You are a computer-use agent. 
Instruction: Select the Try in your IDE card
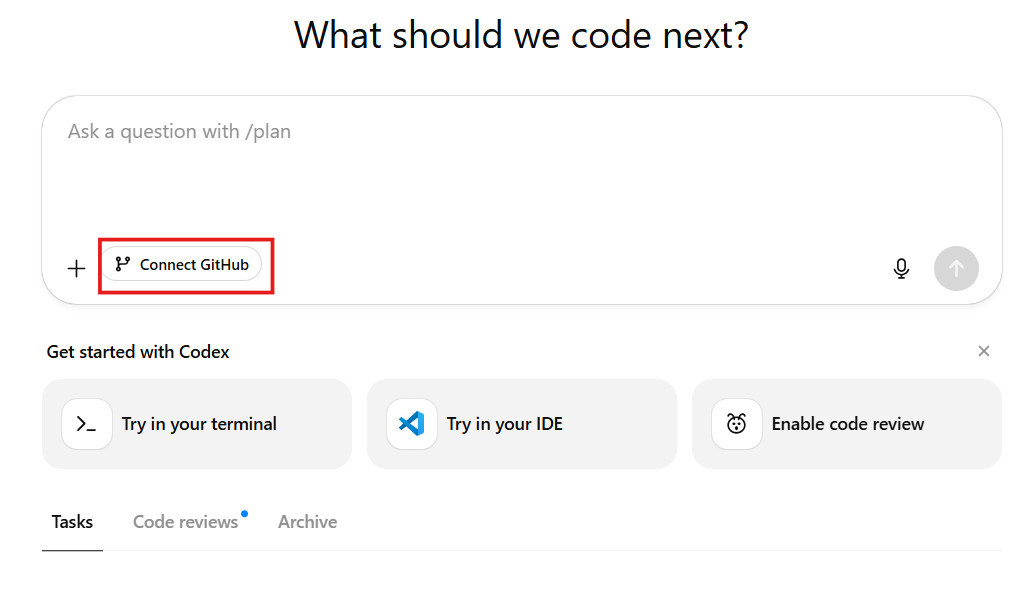(521, 424)
